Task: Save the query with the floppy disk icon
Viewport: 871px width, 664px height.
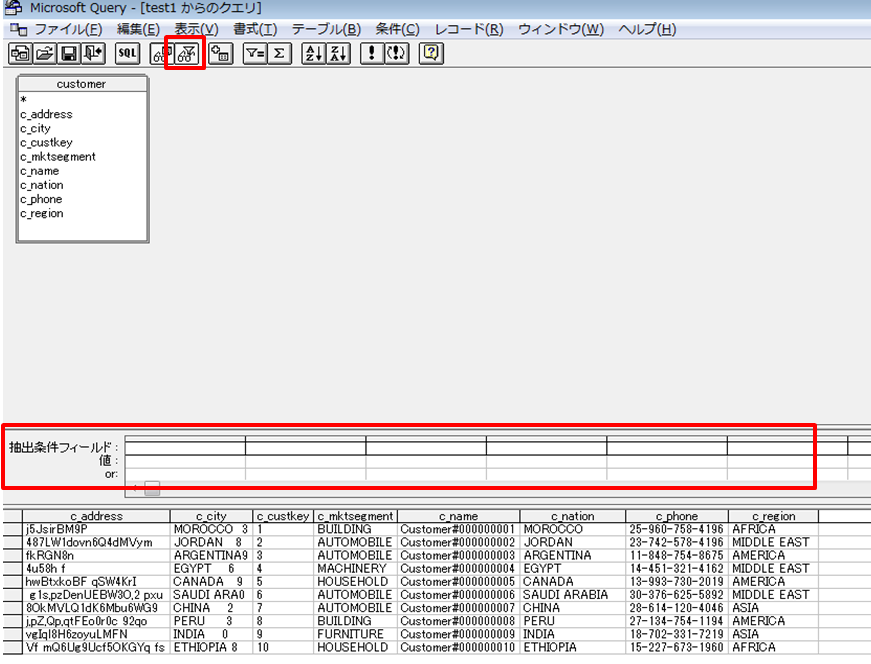Action: pyautogui.click(x=68, y=53)
